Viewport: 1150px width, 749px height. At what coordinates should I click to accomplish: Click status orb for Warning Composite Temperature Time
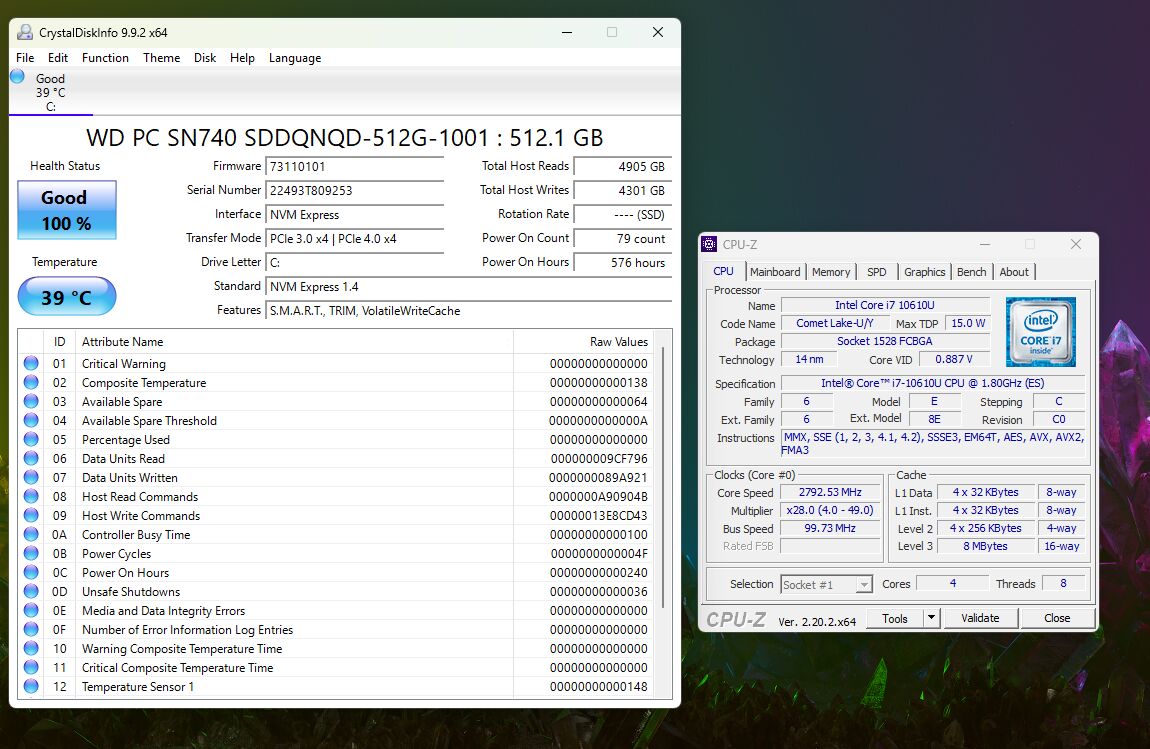pos(31,648)
